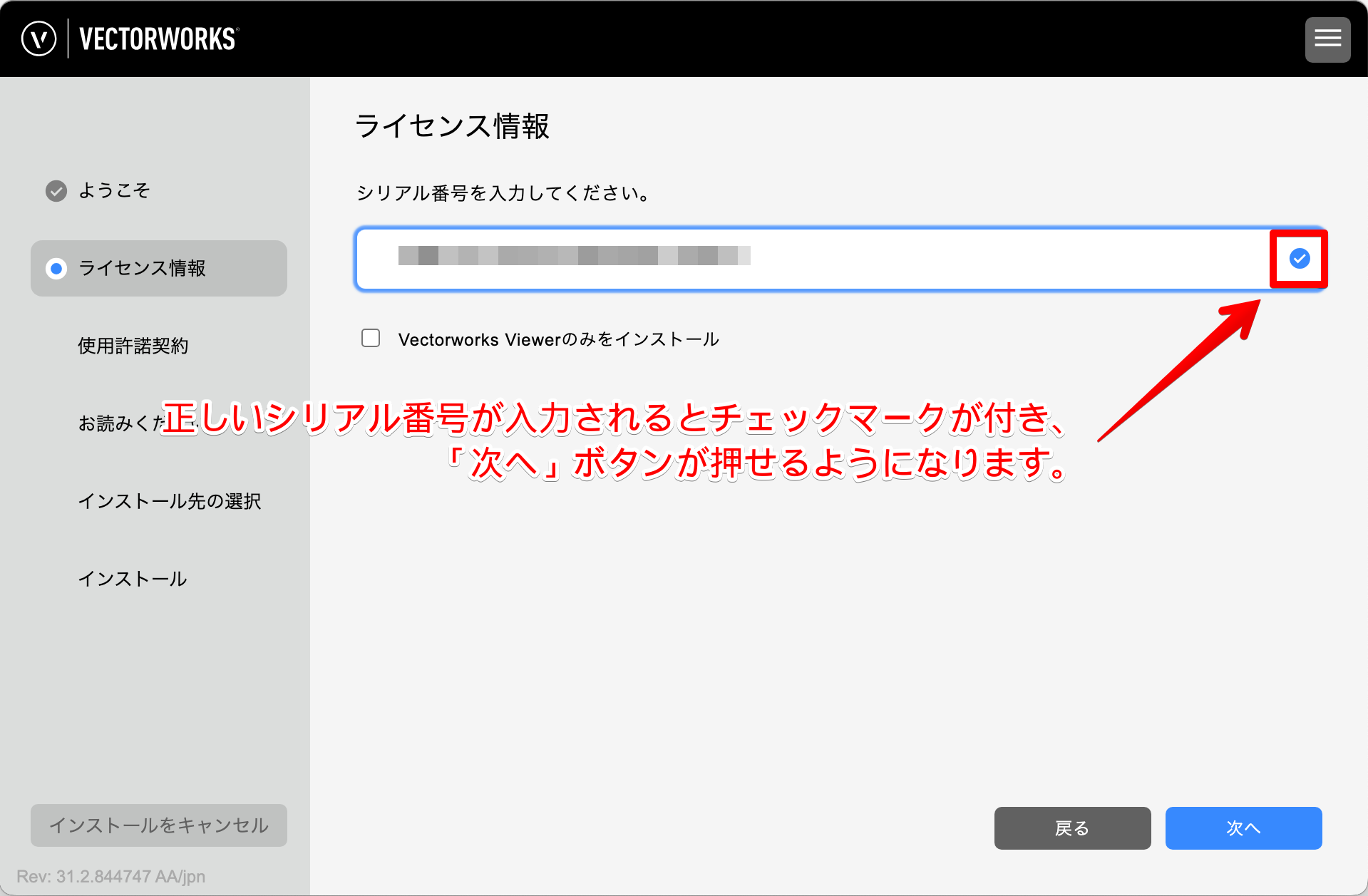Click the ライセンス情報 page heading
Viewport: 1368px width, 896px height.
(452, 127)
